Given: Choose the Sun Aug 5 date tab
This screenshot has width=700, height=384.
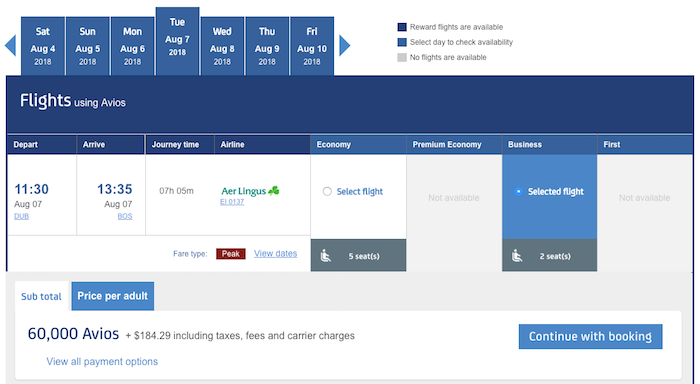Looking at the screenshot, I should coord(88,46).
